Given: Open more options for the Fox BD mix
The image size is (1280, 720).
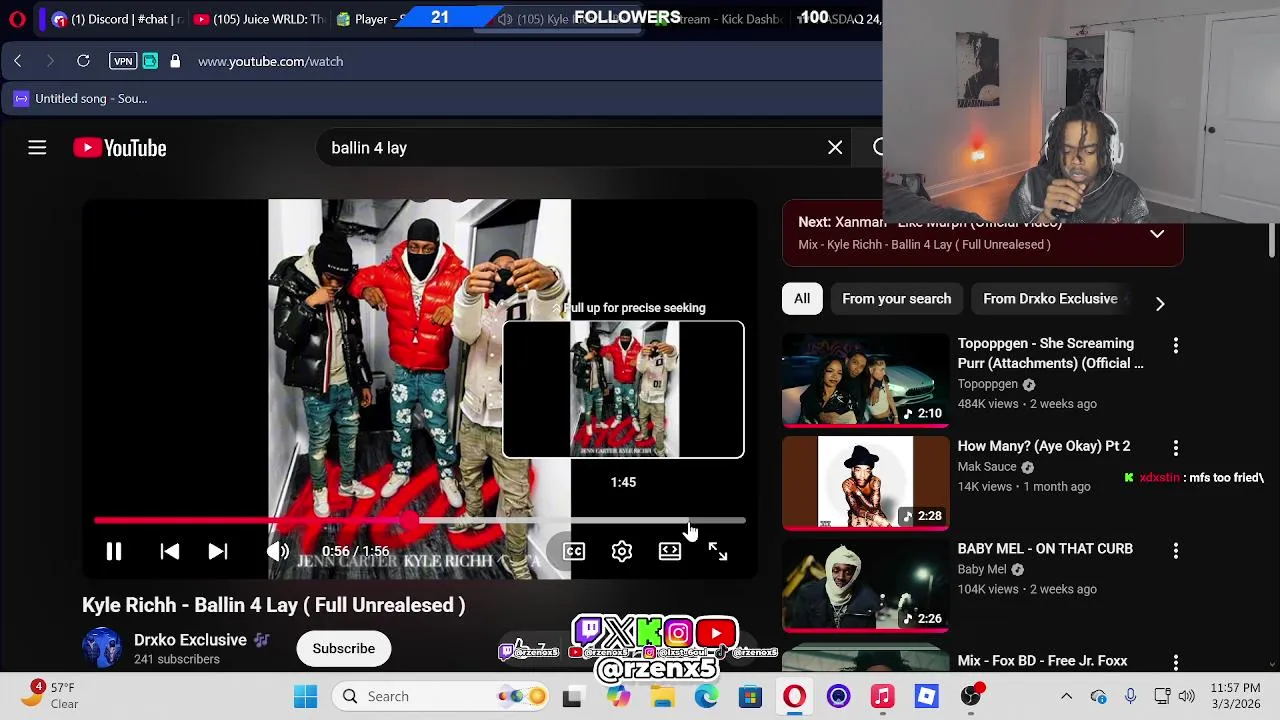Looking at the screenshot, I should coord(1176,662).
